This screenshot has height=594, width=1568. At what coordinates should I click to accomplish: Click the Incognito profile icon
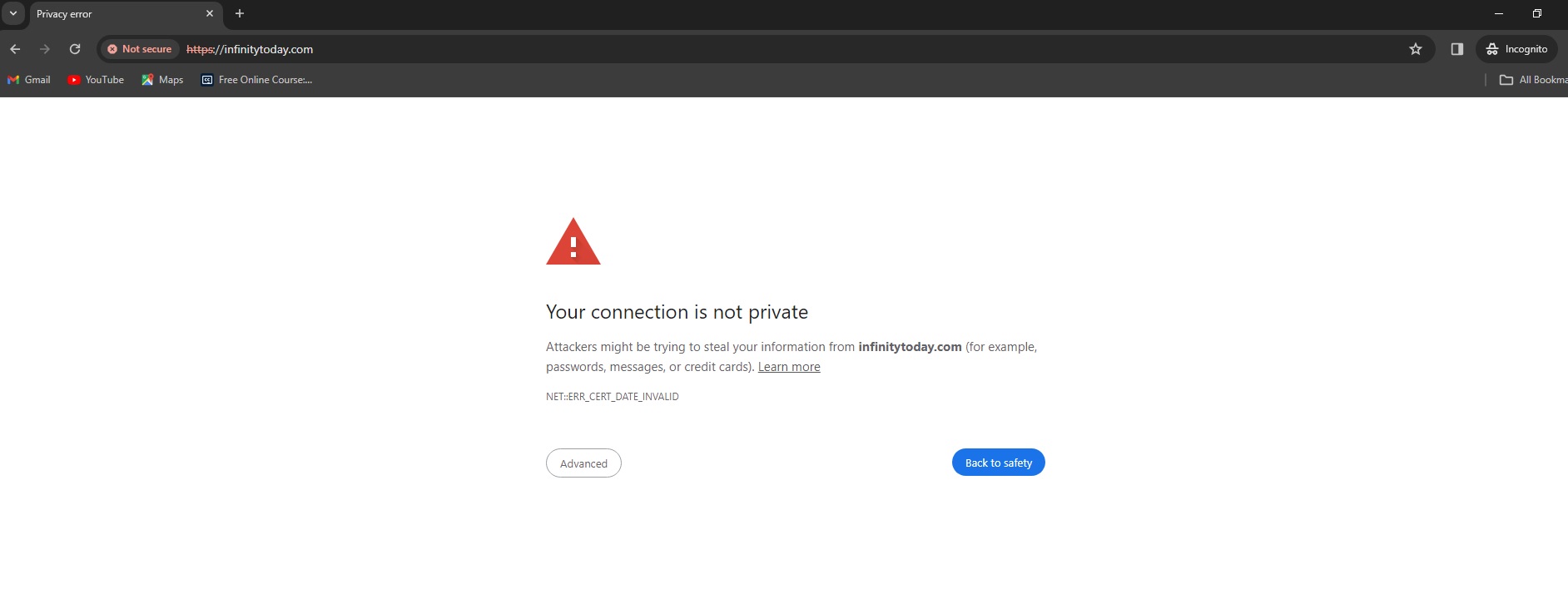(1517, 49)
